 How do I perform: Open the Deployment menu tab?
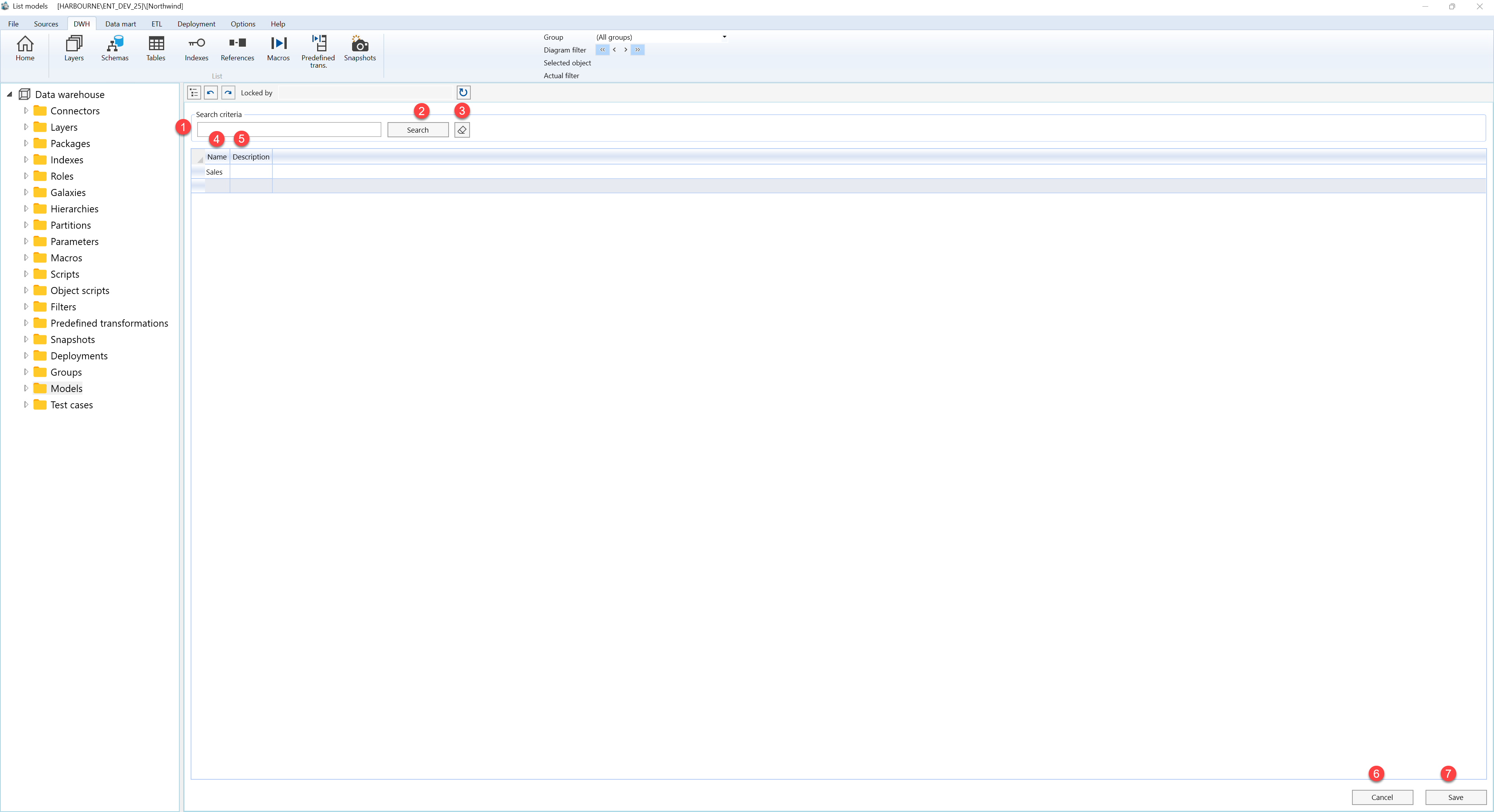tap(196, 24)
